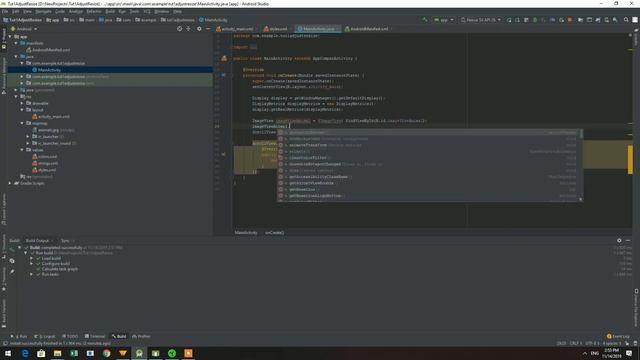Viewport: 640px width, 360px height.
Task: Collapse the java folder in Project tree
Action: 16,56
